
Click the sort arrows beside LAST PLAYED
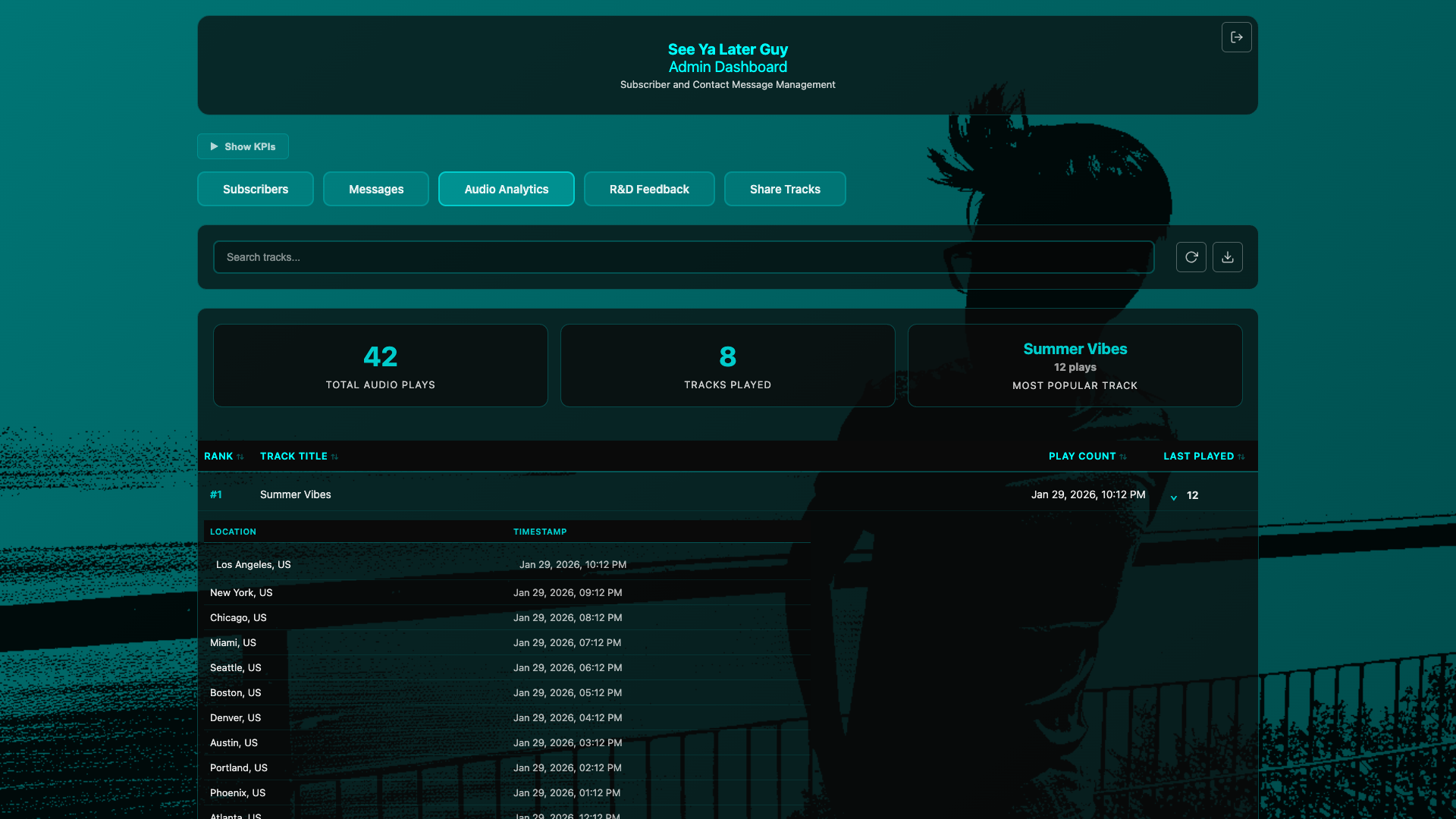pyautogui.click(x=1241, y=456)
